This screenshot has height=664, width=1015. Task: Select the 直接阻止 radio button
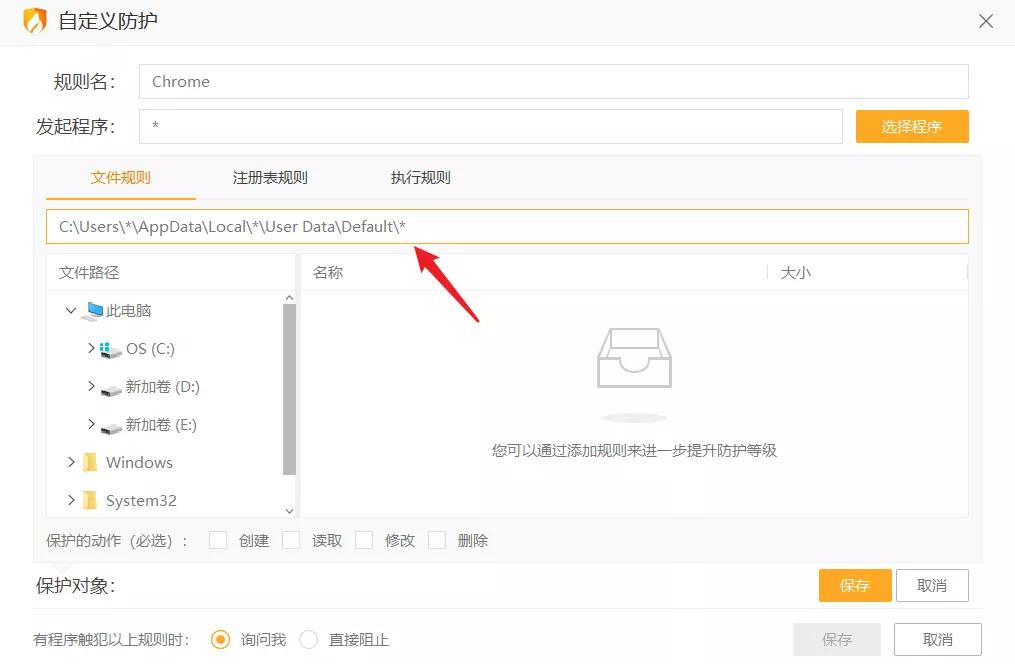[x=310, y=639]
